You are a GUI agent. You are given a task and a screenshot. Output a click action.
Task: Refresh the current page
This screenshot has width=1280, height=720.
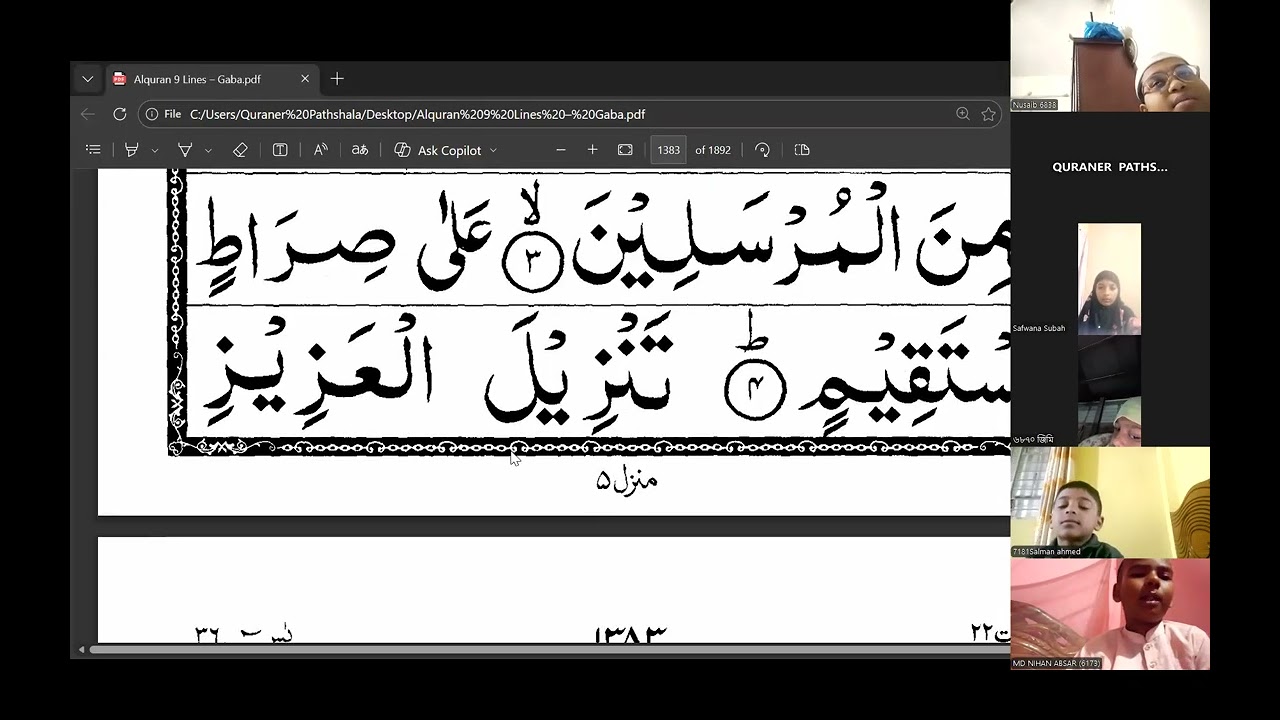[x=120, y=114]
